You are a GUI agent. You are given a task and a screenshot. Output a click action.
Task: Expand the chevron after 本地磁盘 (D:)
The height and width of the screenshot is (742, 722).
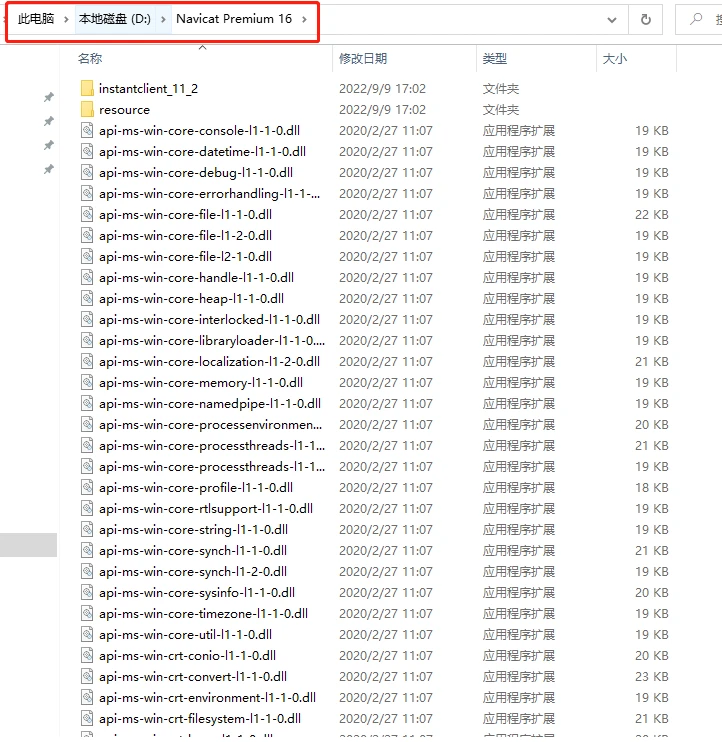163,19
